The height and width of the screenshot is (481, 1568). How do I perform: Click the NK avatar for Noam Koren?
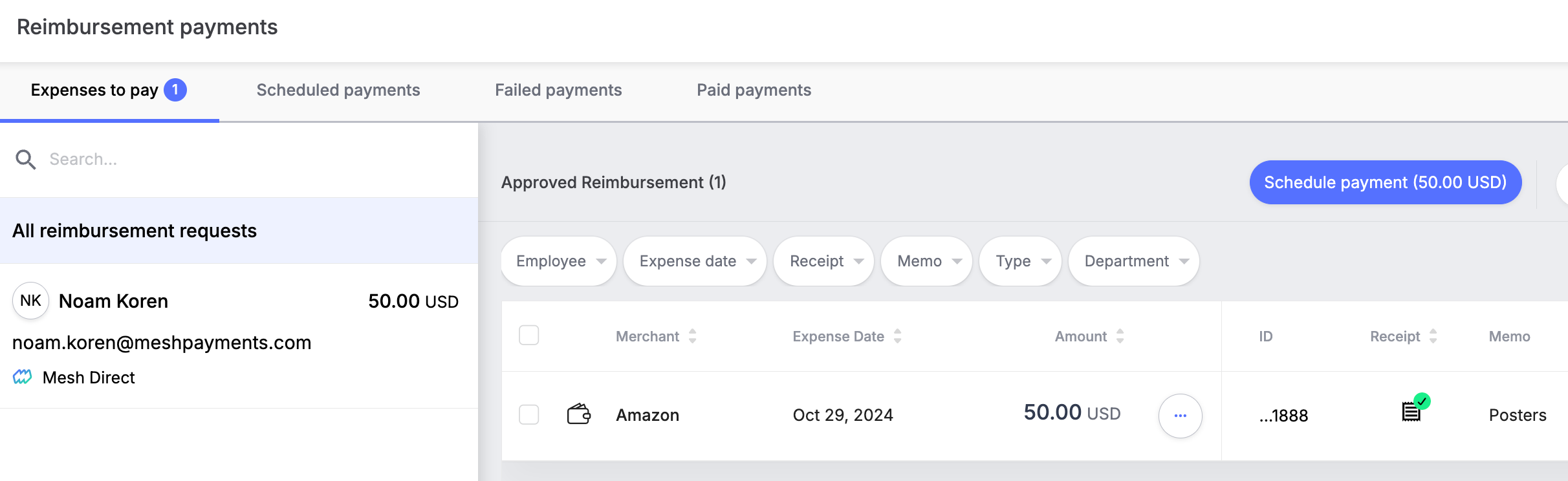tap(31, 301)
